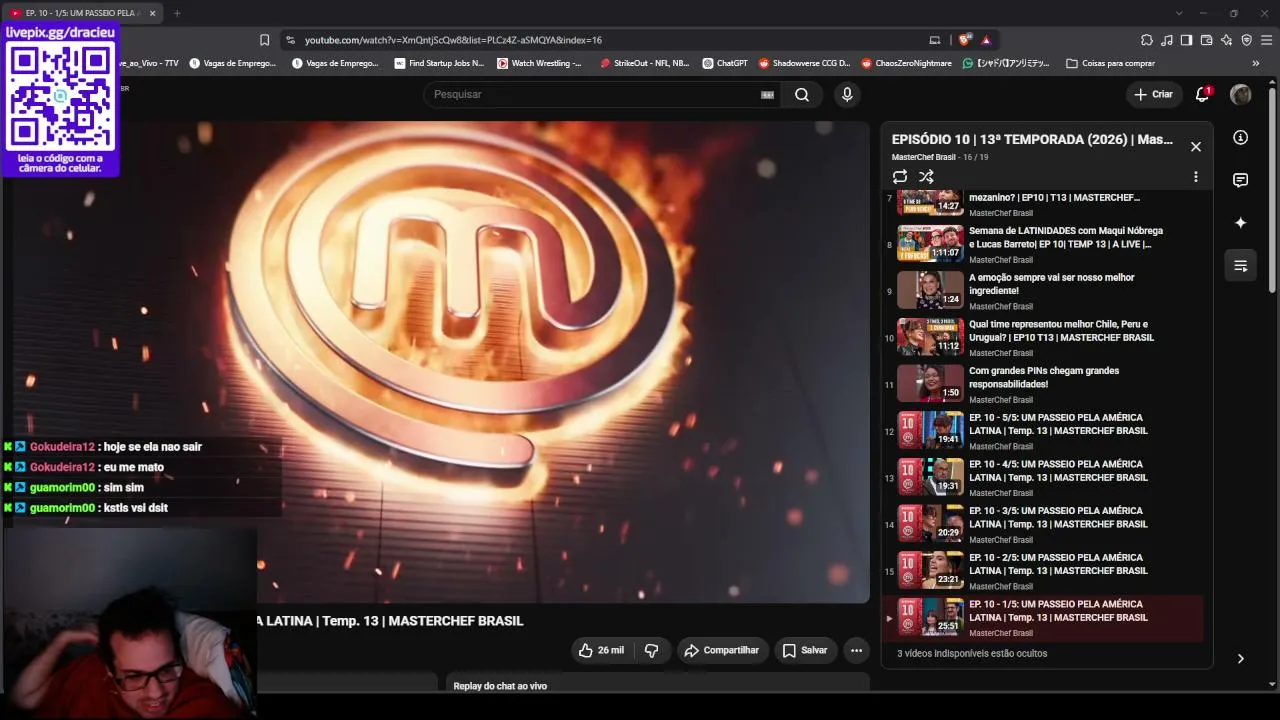Viewport: 1280px width, 720px height.
Task: Open the tab search dropdown arrow
Action: pyautogui.click(x=1179, y=13)
